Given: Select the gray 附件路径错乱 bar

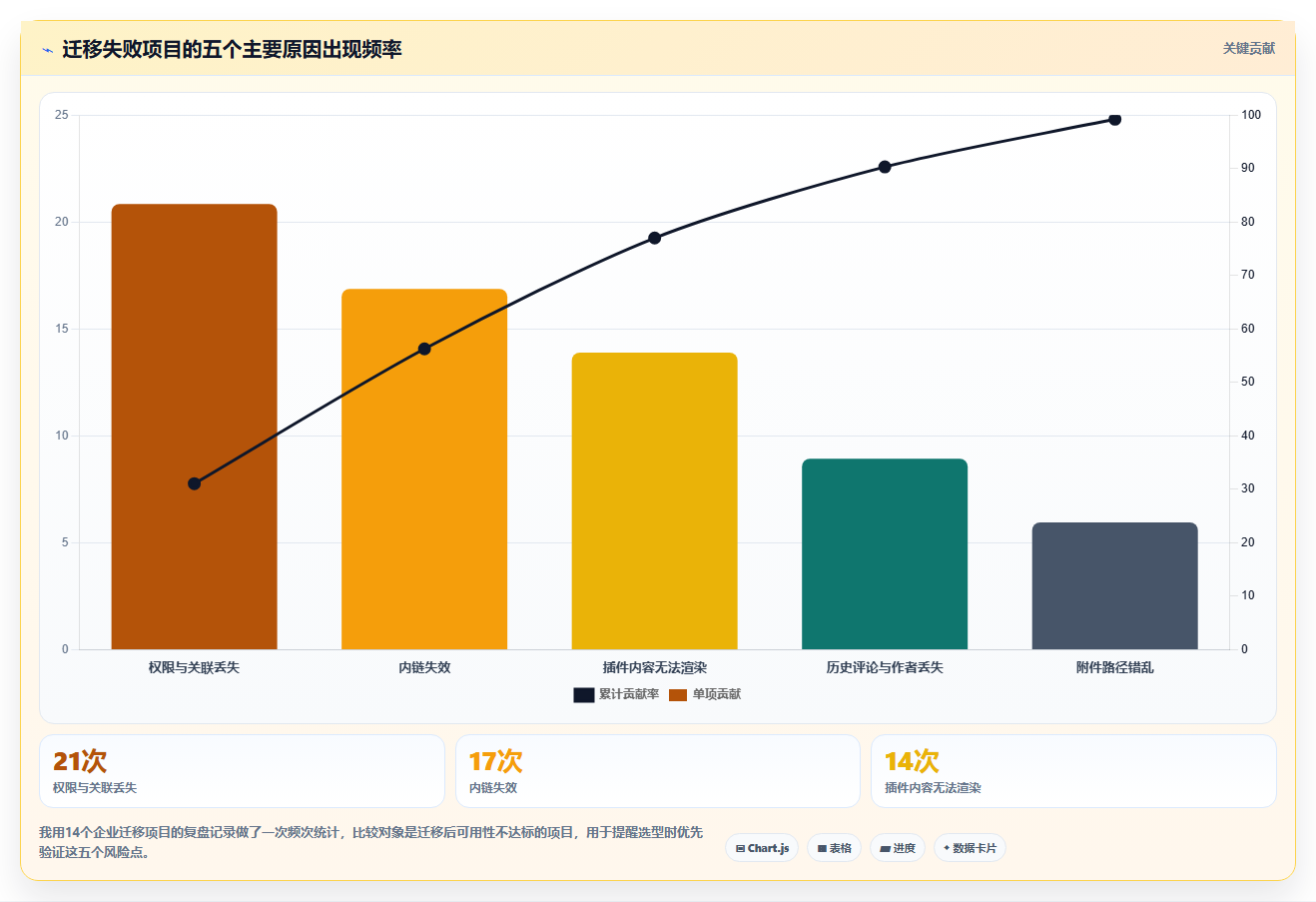Looking at the screenshot, I should tap(1115, 586).
